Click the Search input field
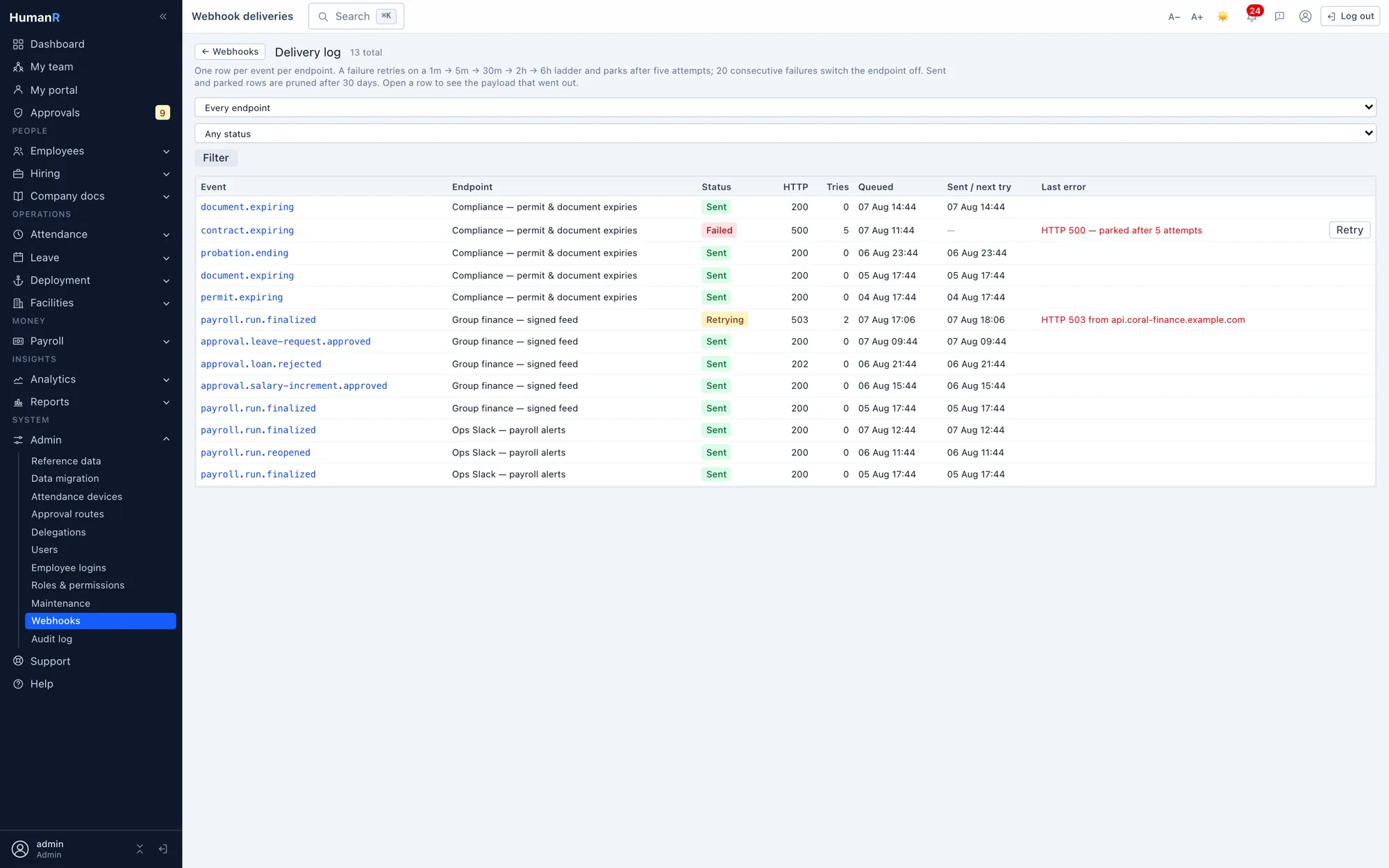1389x868 pixels. (x=356, y=17)
